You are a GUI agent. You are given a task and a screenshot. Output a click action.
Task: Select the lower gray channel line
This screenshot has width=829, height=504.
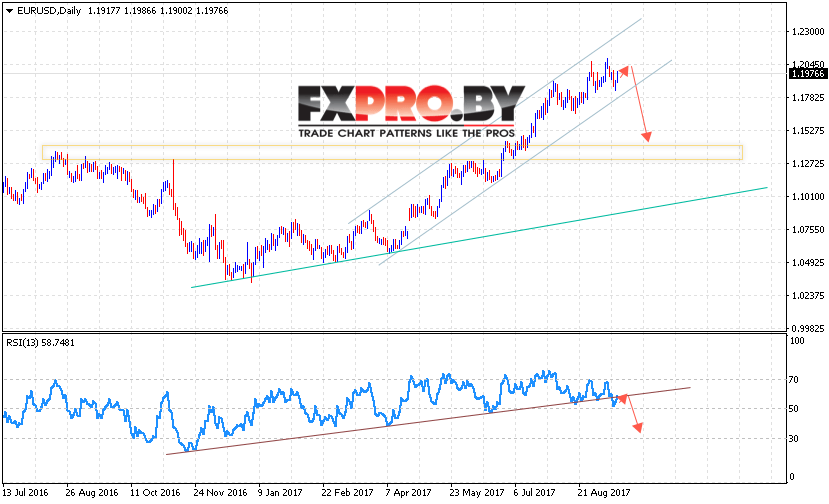coord(526,162)
